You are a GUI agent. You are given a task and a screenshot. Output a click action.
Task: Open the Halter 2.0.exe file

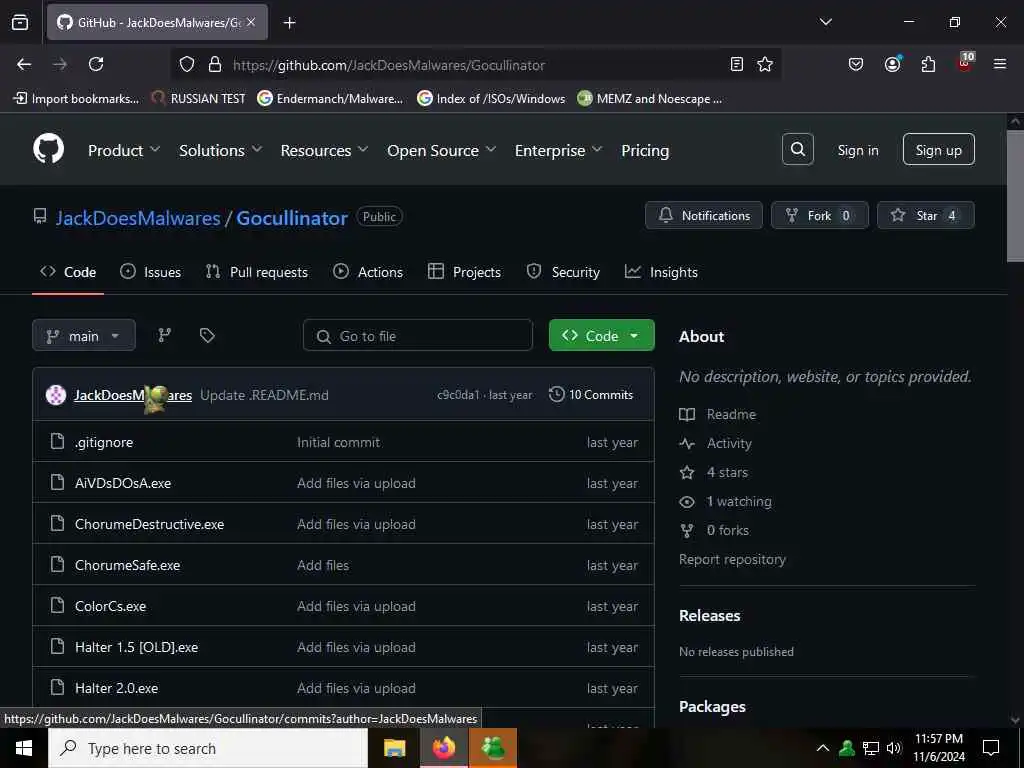[x=116, y=688]
